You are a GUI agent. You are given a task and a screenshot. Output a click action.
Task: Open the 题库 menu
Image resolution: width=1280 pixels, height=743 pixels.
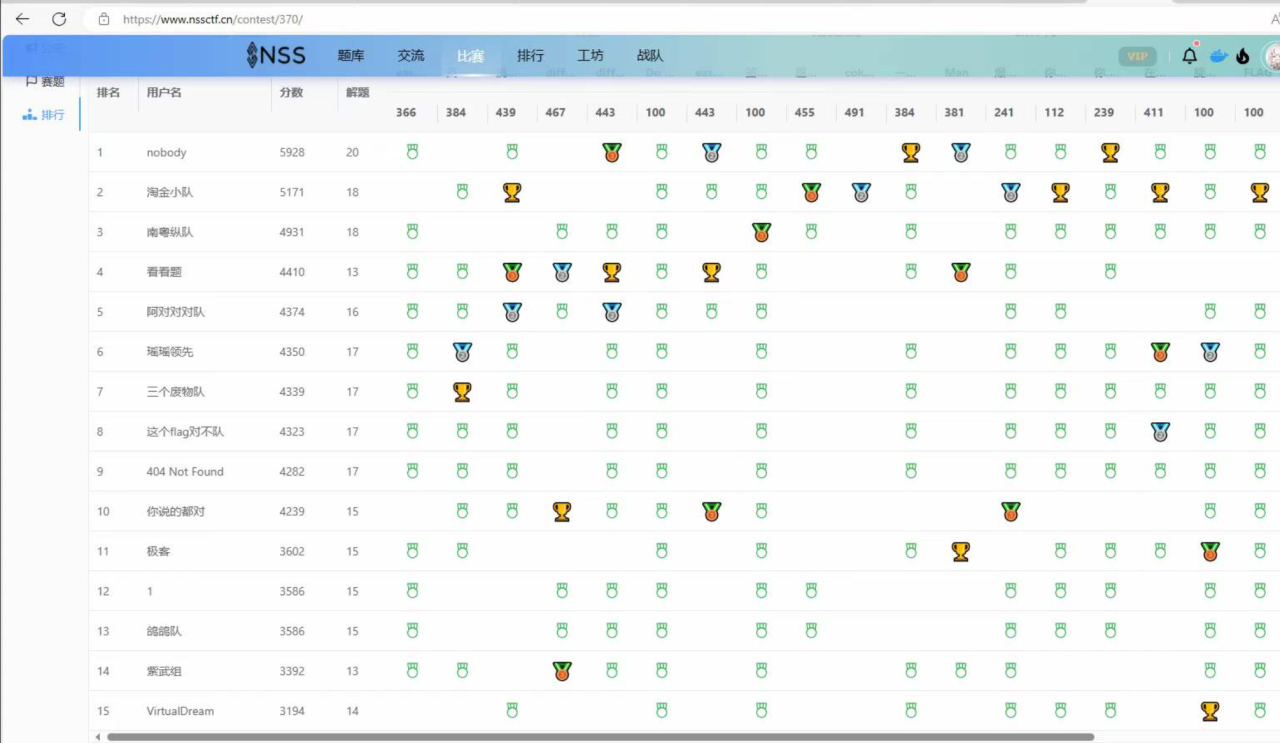(351, 56)
